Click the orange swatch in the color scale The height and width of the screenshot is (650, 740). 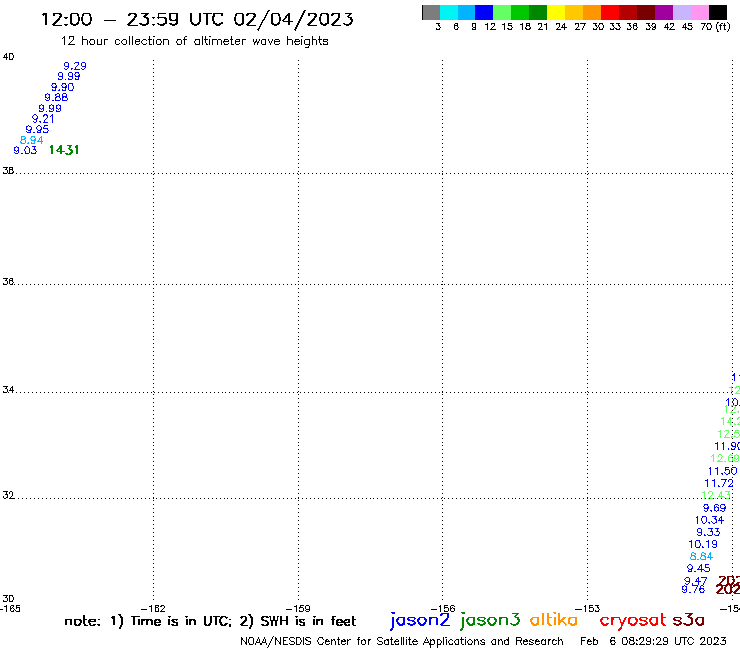pos(592,12)
